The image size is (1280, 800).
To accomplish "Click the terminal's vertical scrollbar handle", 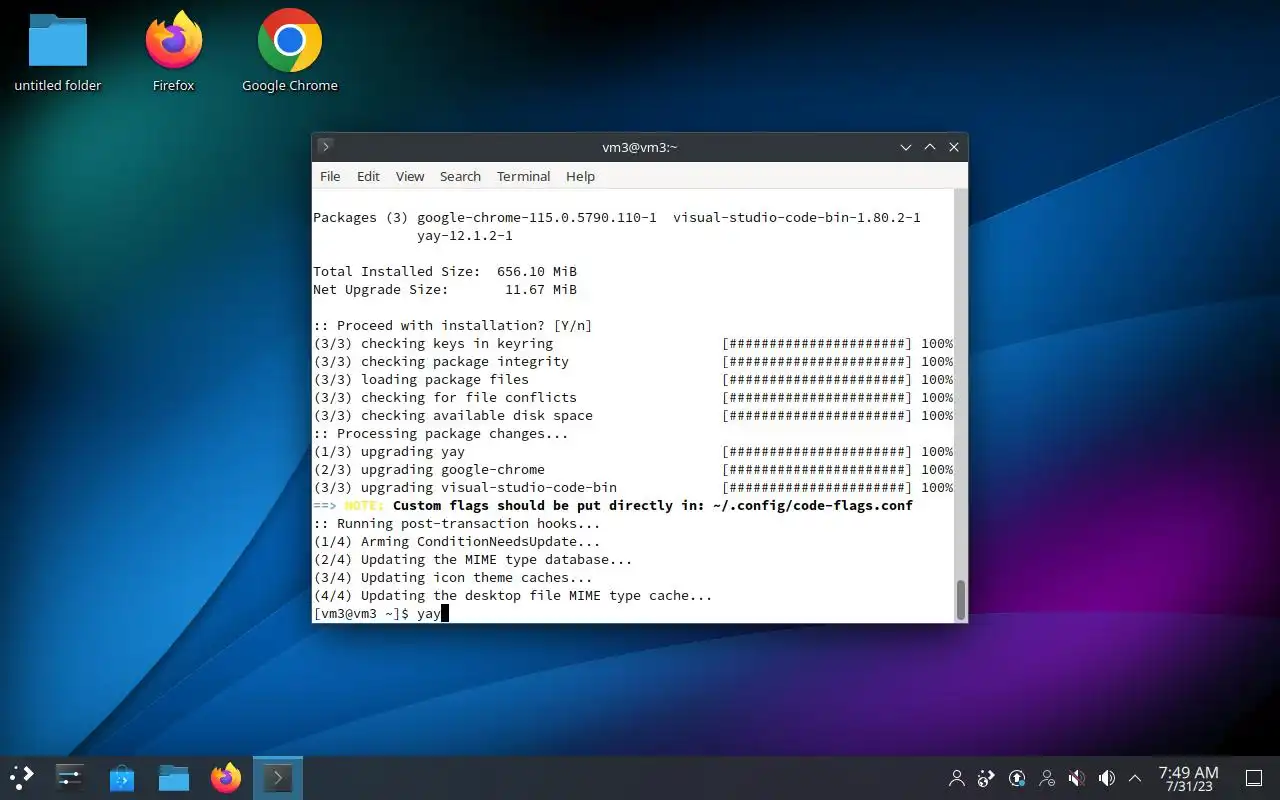I will tap(961, 599).
